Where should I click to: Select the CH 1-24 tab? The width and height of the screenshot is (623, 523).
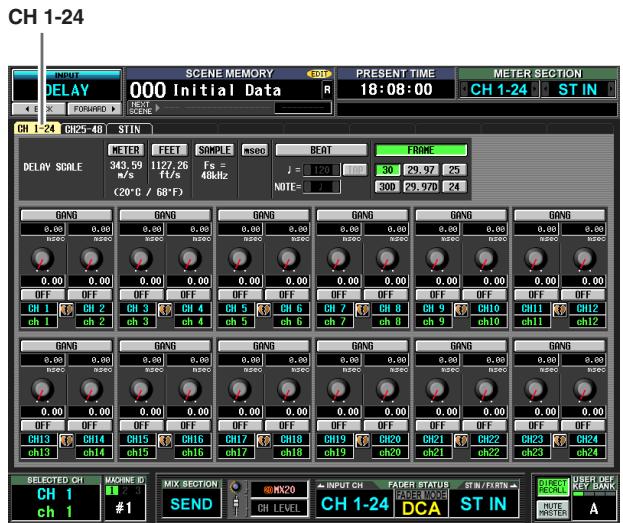pos(37,129)
